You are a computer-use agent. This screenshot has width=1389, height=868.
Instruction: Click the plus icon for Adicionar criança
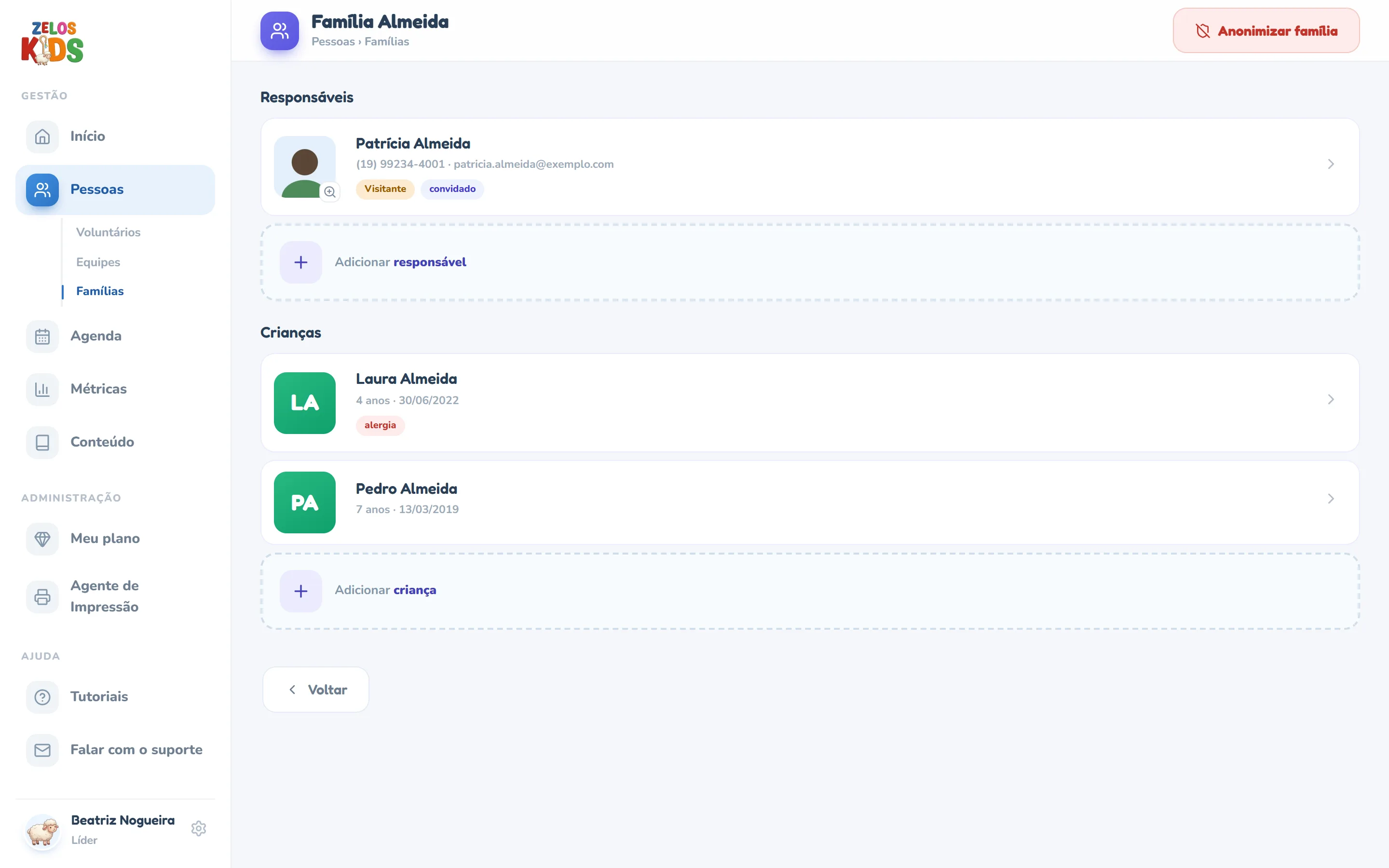(x=301, y=591)
